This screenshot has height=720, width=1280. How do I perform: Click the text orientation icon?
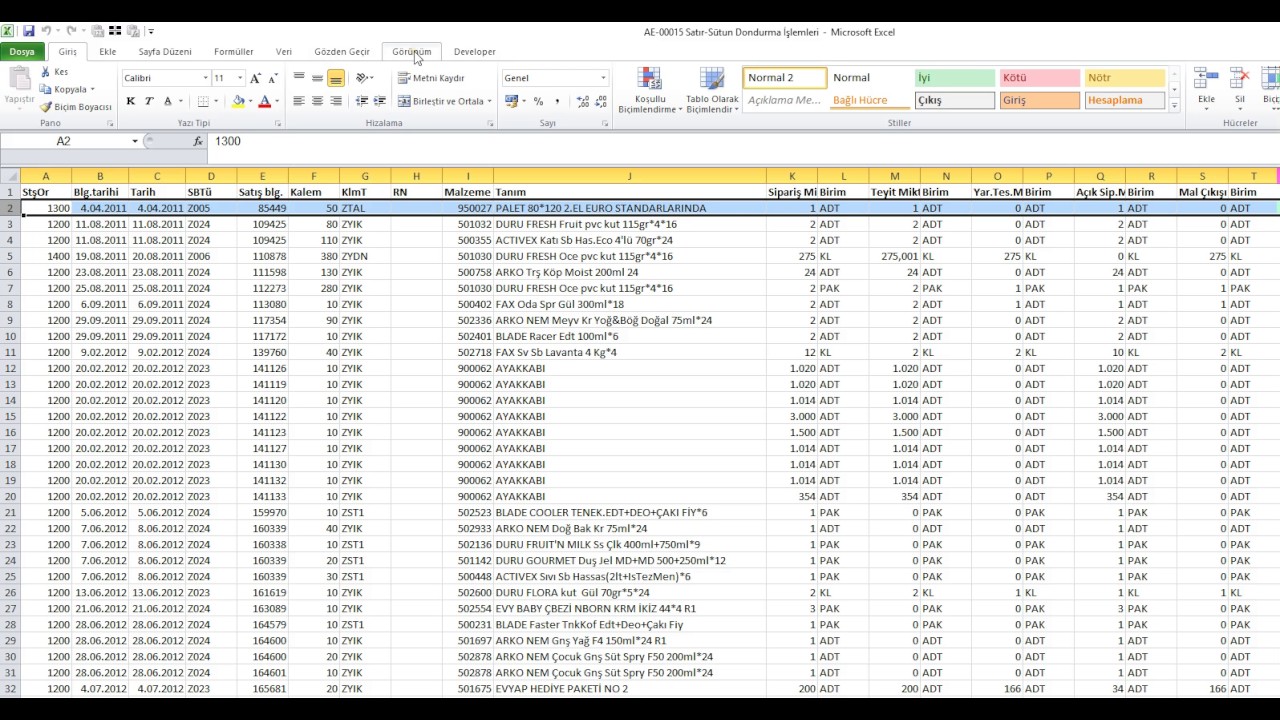coord(363,78)
